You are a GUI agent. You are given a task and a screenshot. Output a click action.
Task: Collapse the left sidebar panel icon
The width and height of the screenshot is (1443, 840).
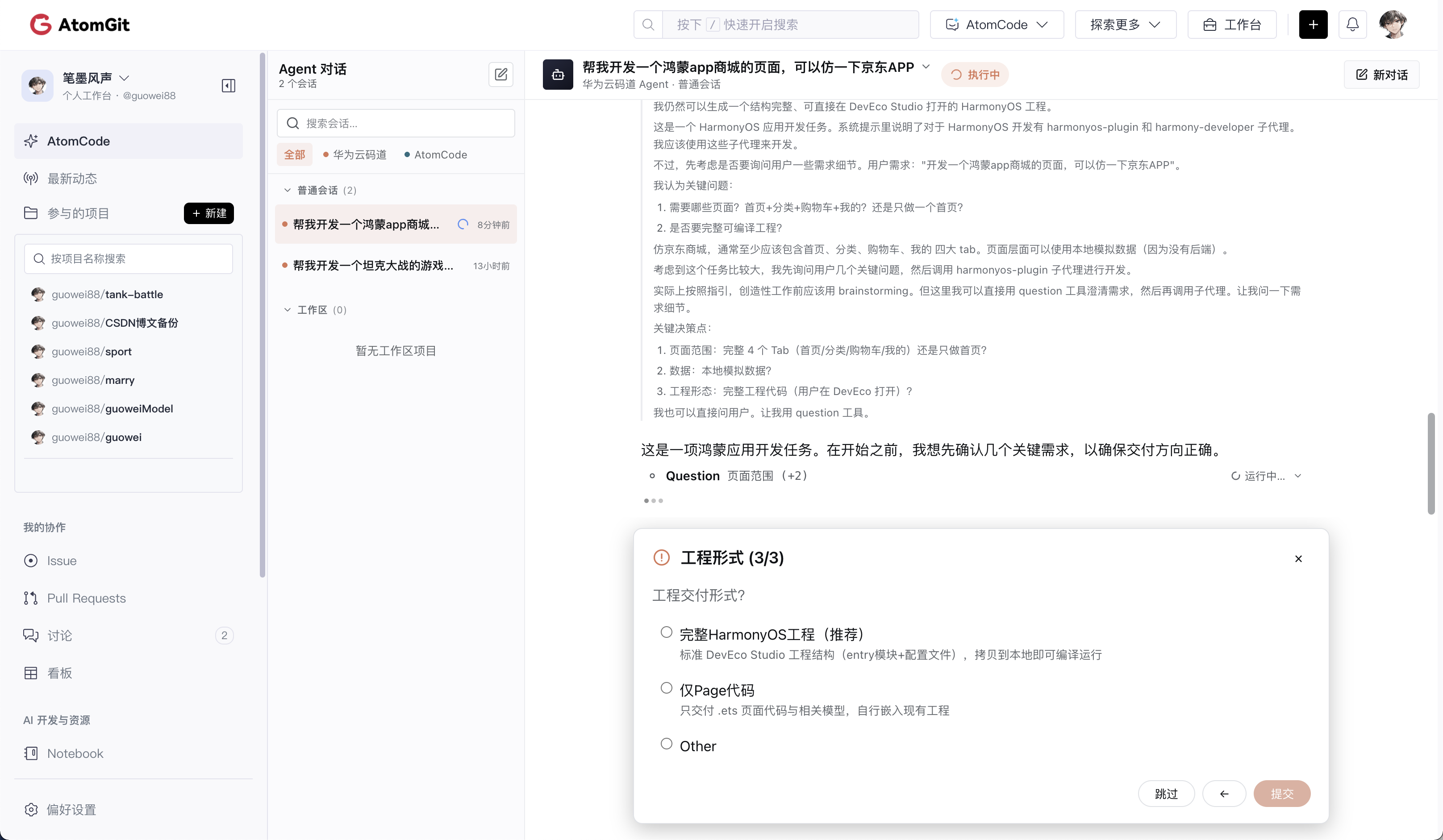tap(229, 86)
